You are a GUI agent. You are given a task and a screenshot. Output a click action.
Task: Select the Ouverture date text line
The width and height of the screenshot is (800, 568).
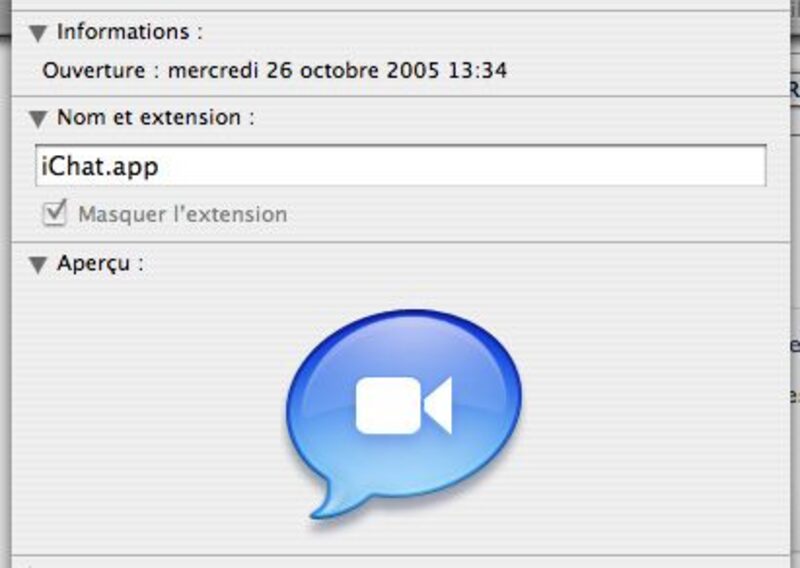coord(274,70)
